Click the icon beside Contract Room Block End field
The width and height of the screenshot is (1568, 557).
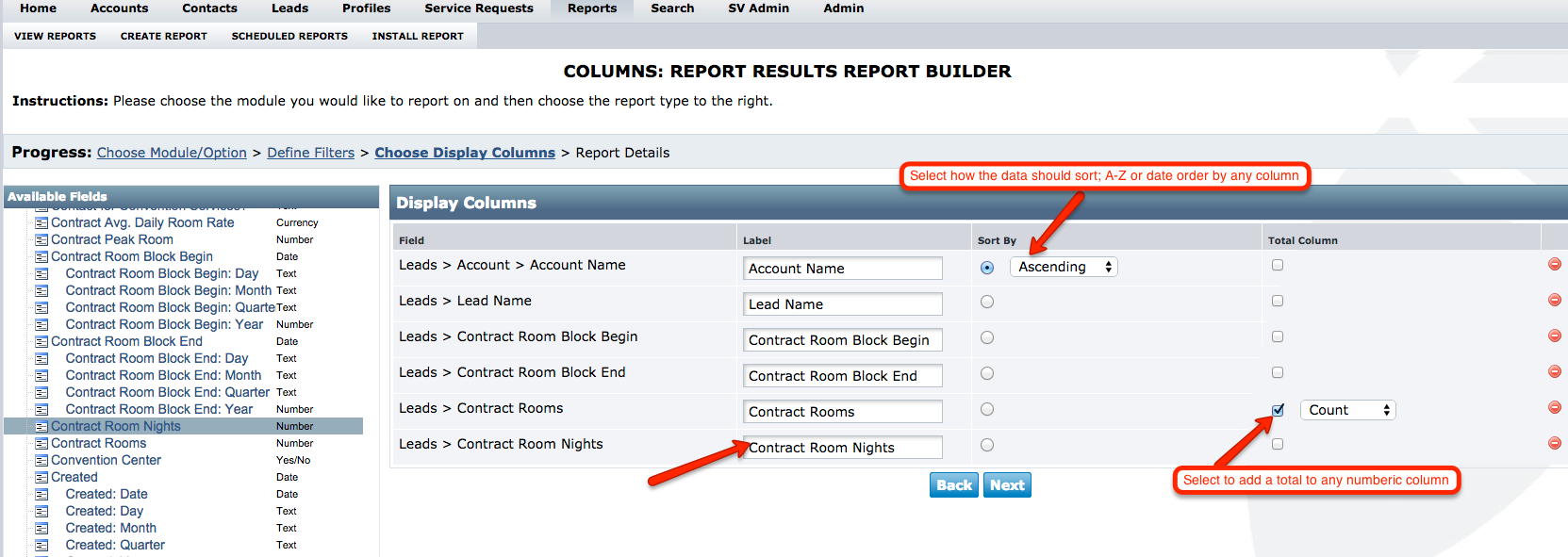pos(41,342)
